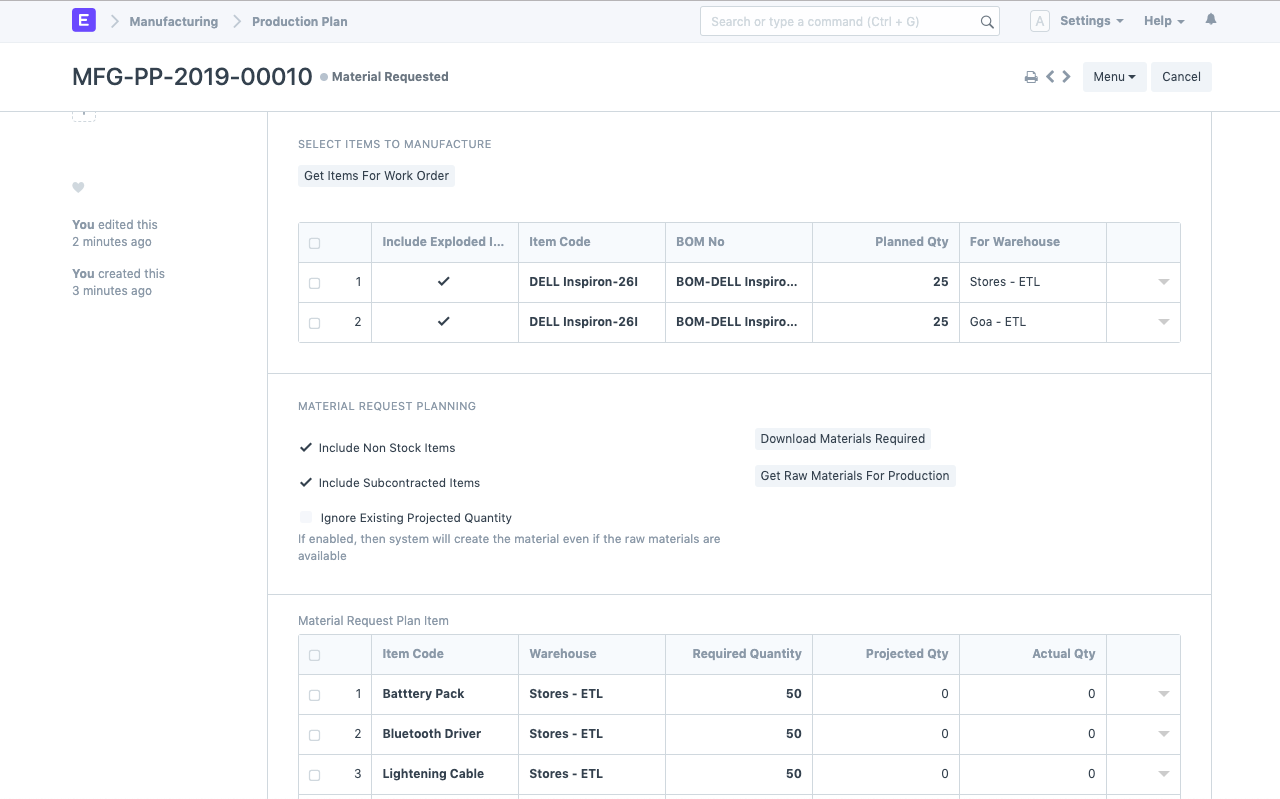Click Get Raw Materials For Production

click(x=854, y=475)
